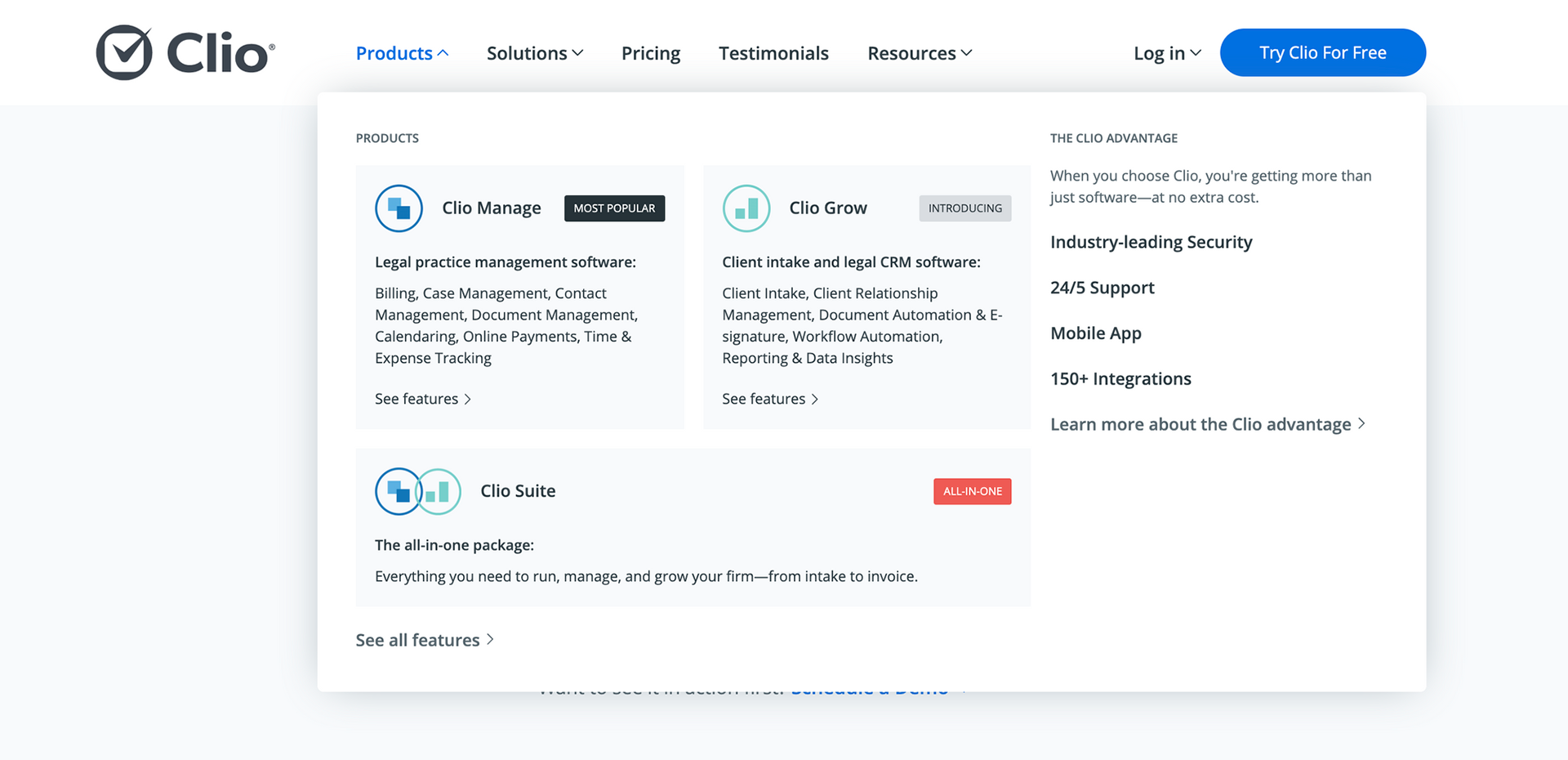1568x760 pixels.
Task: Collapse the Products menu chevron
Action: pyautogui.click(x=443, y=53)
